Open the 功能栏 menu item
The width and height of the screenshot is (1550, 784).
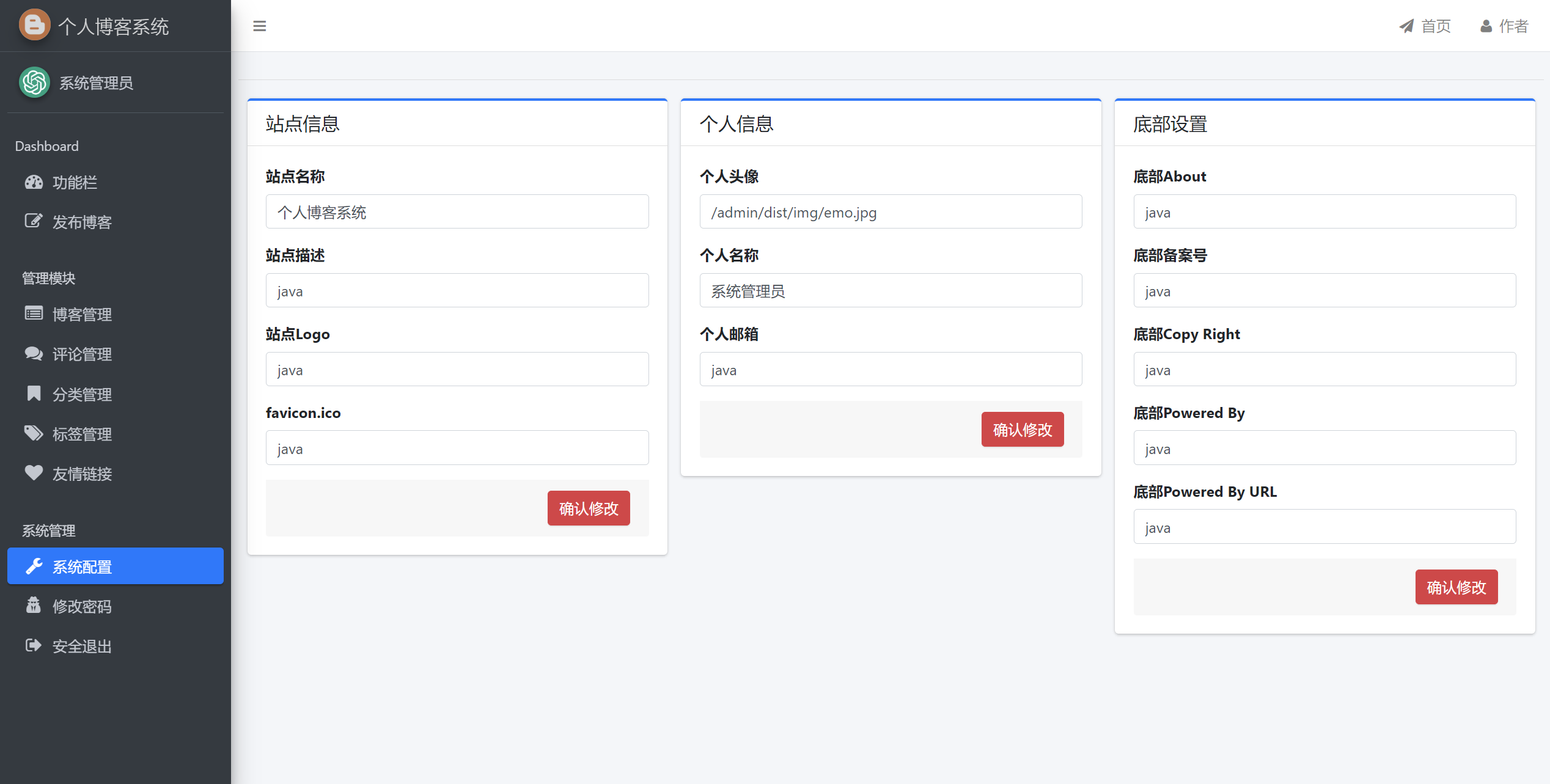[x=115, y=182]
